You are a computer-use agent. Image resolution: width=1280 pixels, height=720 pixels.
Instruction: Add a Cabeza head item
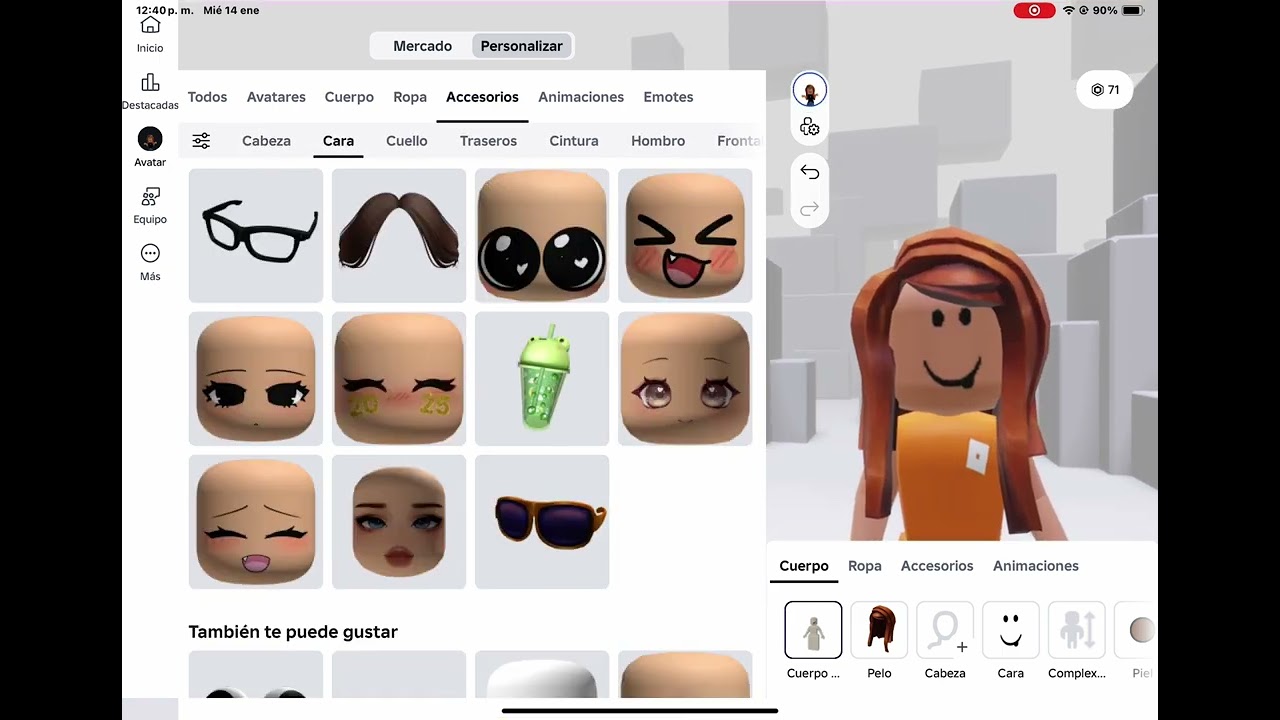pos(945,630)
